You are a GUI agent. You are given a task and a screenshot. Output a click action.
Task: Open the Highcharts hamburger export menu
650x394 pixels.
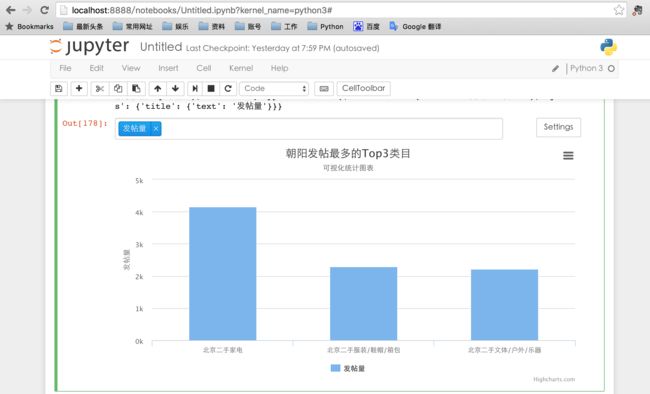568,156
